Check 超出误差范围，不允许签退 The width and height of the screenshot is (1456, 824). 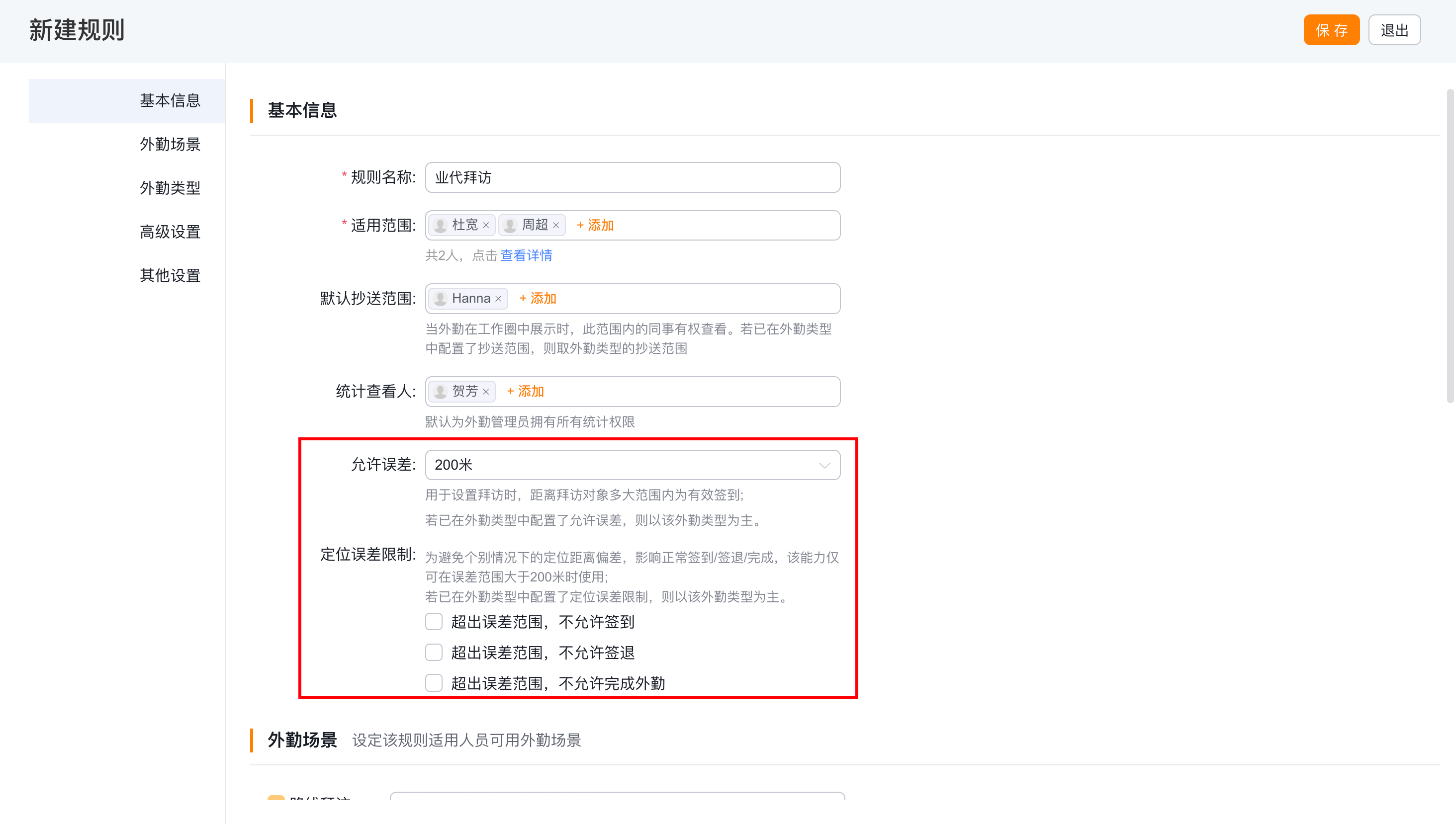click(x=434, y=653)
